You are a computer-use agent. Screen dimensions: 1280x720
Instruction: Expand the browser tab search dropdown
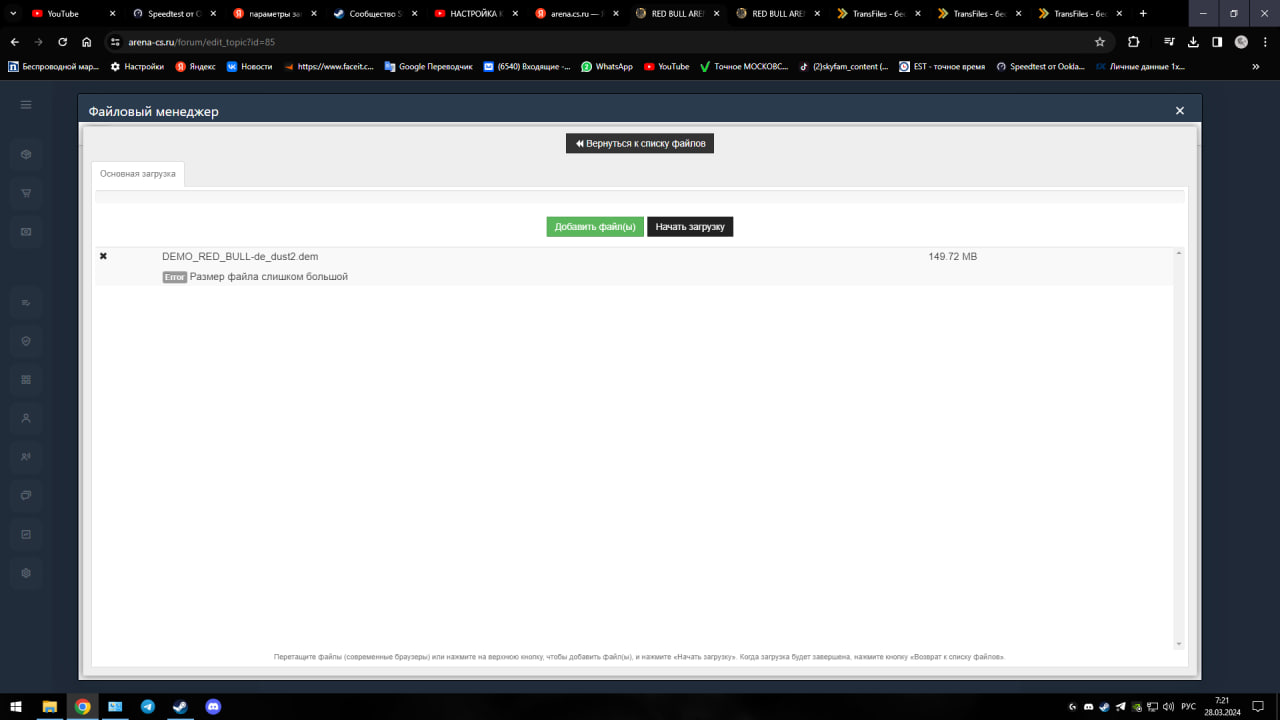tap(13, 14)
